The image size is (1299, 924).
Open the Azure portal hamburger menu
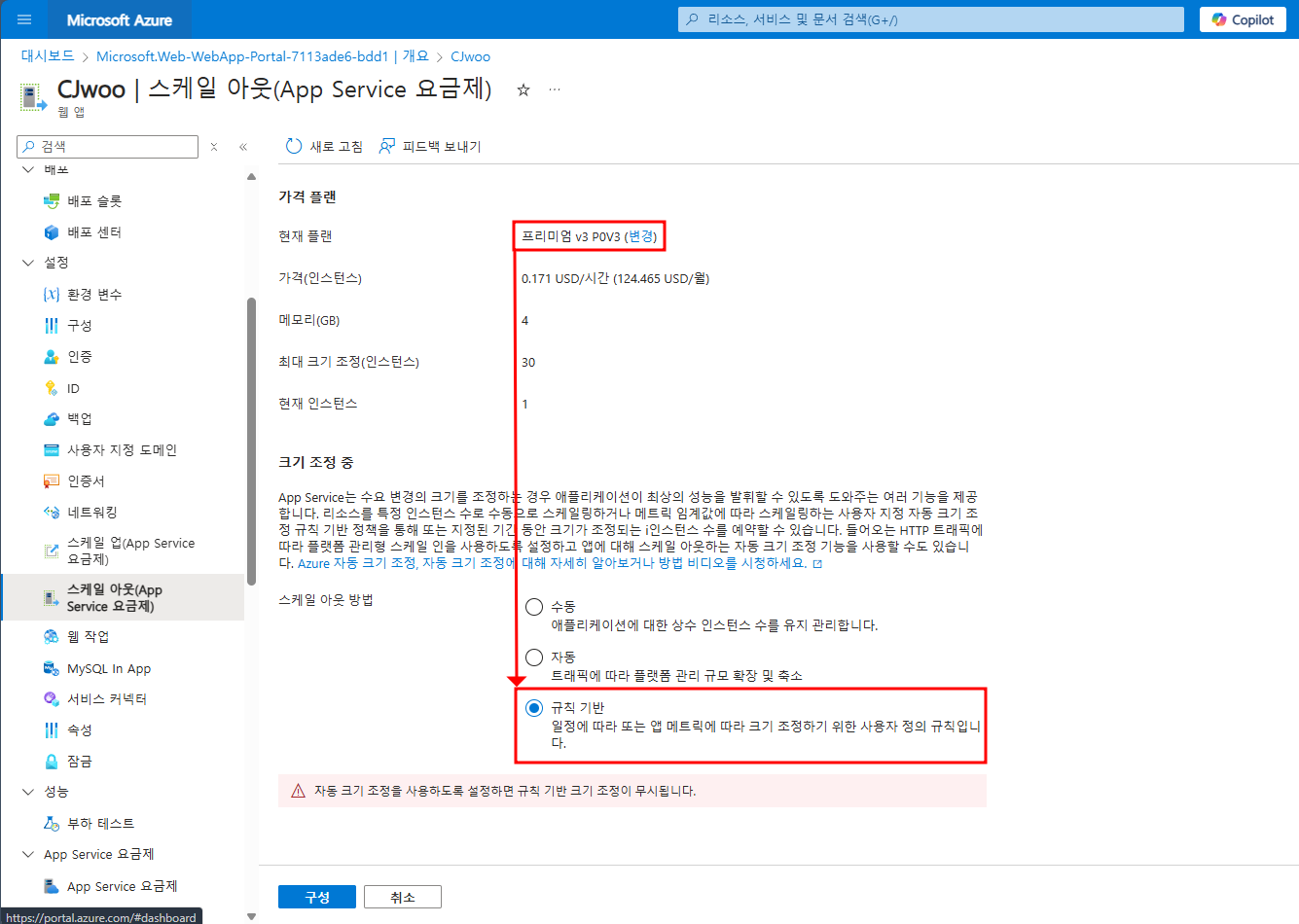click(x=24, y=19)
